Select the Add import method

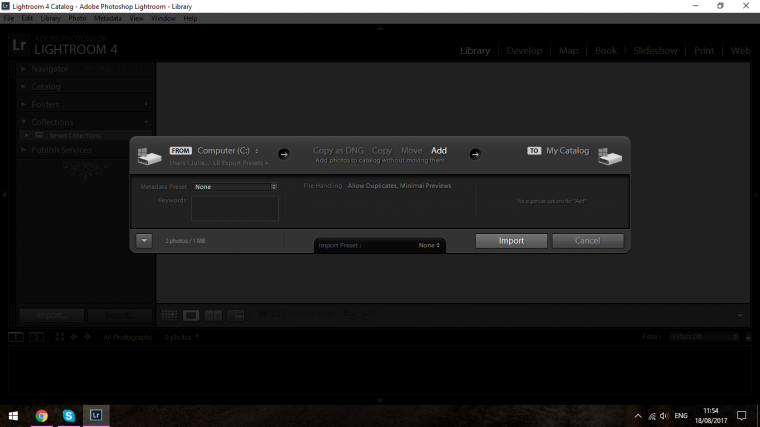point(439,151)
